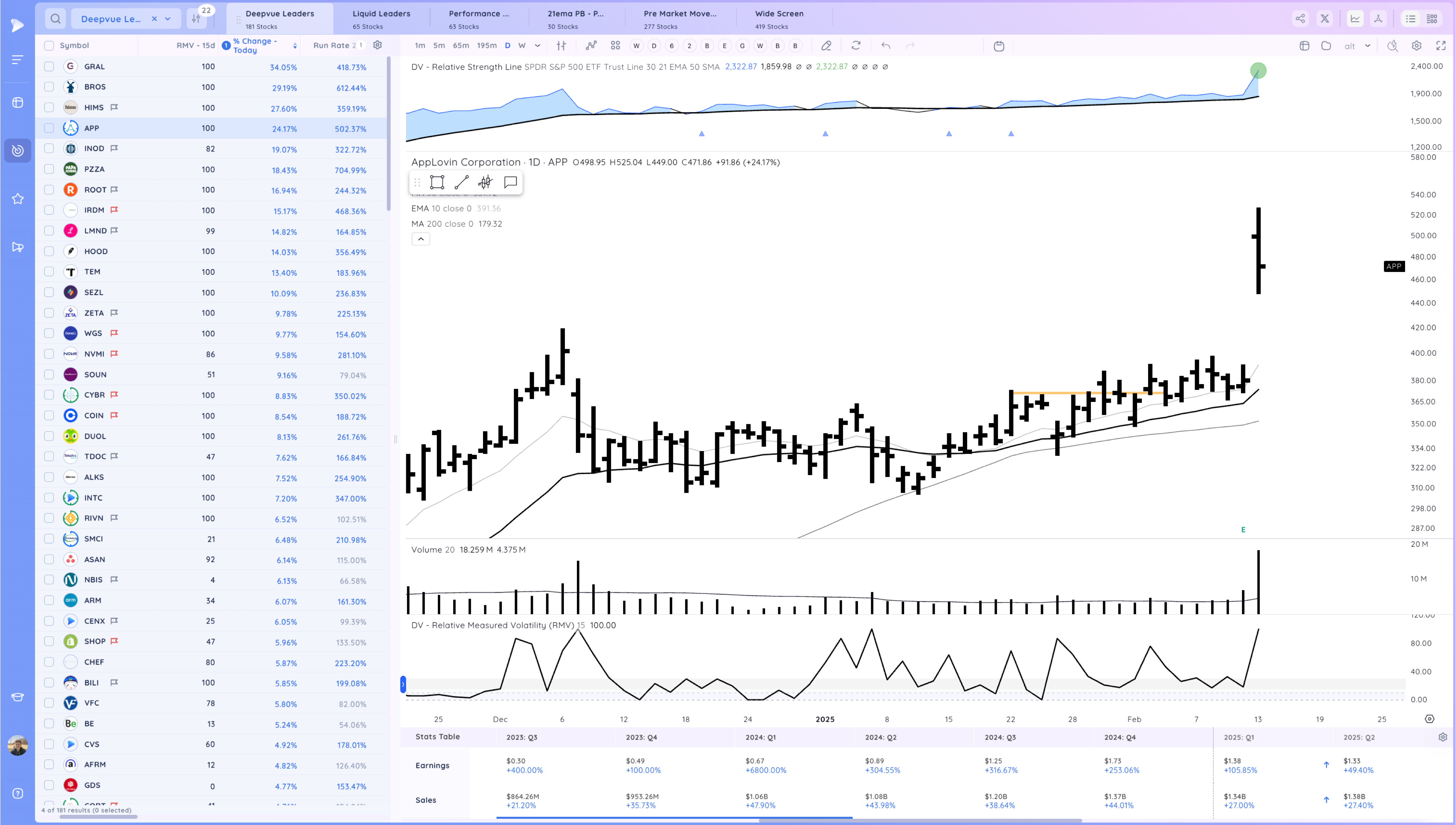Screen dimensions: 1456x825
Task: Toggle the select-all Symbol checkbox
Action: click(49, 46)
